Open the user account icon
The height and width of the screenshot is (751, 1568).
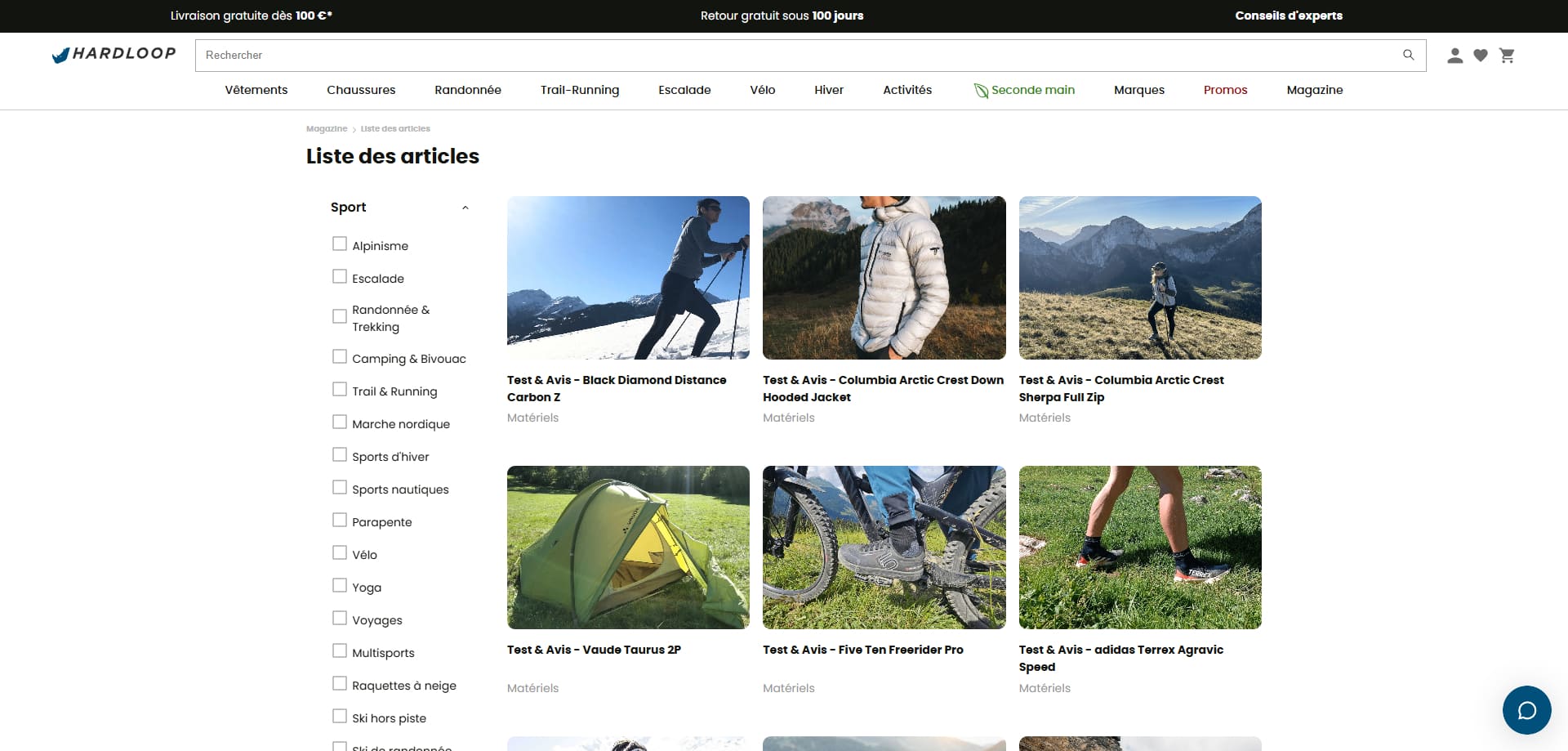tap(1454, 56)
